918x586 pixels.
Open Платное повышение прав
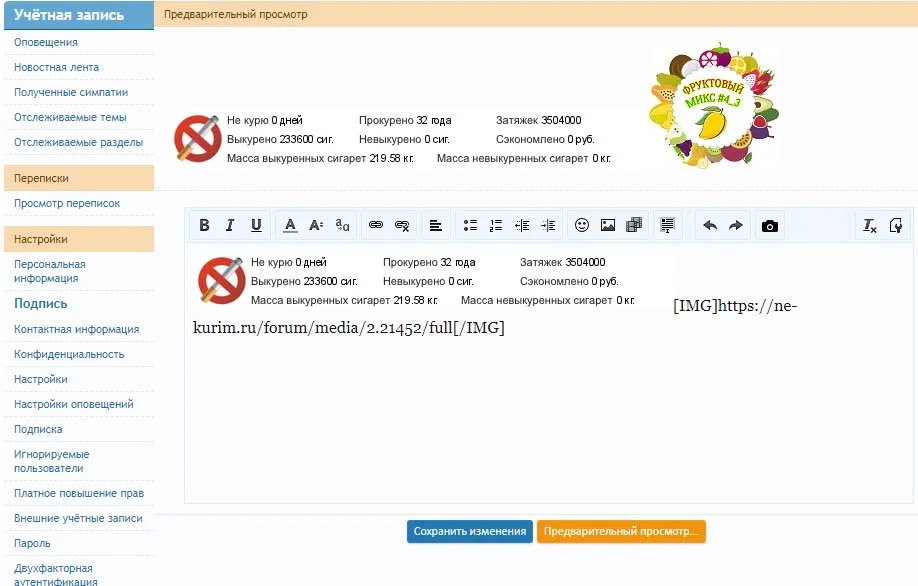[79, 494]
